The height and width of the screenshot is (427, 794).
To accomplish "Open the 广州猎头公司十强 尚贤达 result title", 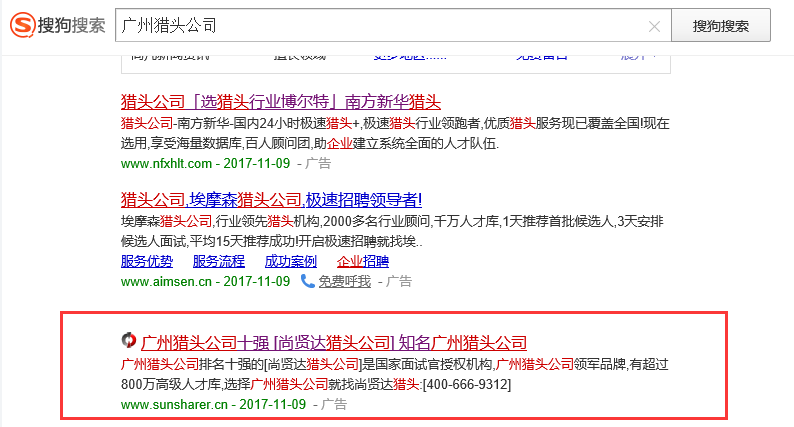I will pos(334,341).
